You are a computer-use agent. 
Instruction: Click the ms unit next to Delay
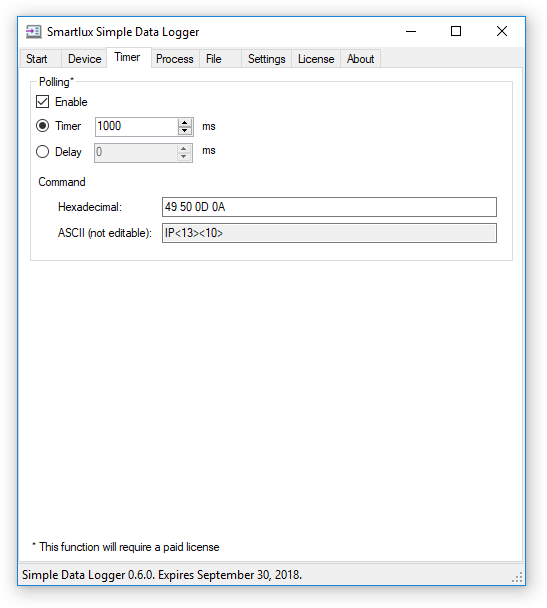(x=209, y=150)
